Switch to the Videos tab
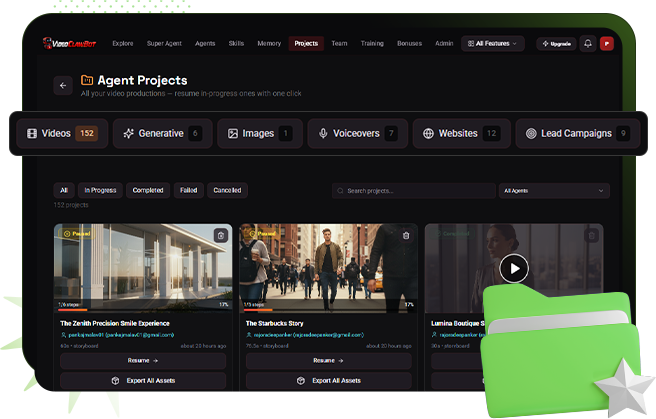This screenshot has height=419, width=656. [x=62, y=133]
